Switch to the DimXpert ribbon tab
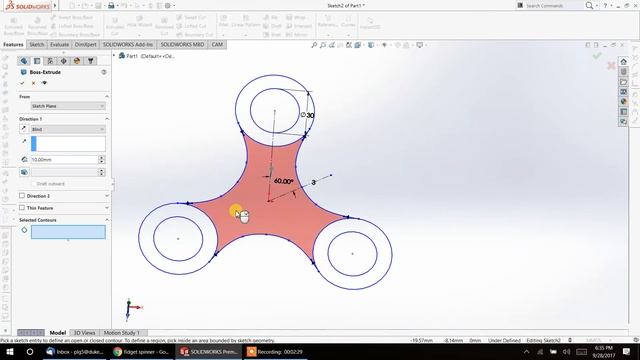The width and height of the screenshot is (640, 360). (86, 44)
